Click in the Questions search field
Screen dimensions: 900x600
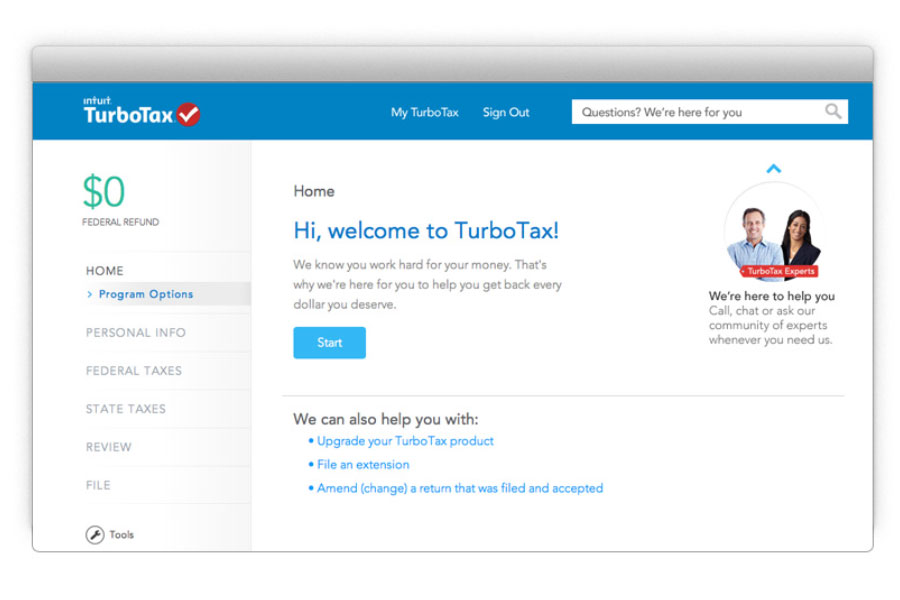(x=709, y=111)
